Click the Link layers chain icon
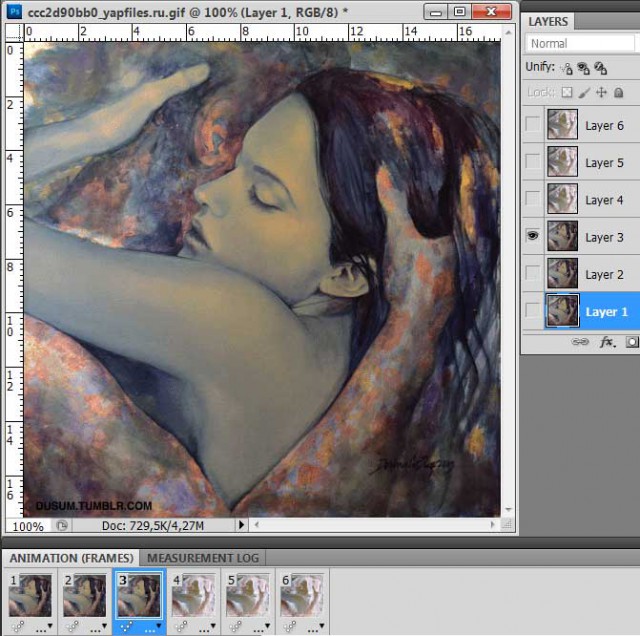640x636 pixels. (579, 341)
